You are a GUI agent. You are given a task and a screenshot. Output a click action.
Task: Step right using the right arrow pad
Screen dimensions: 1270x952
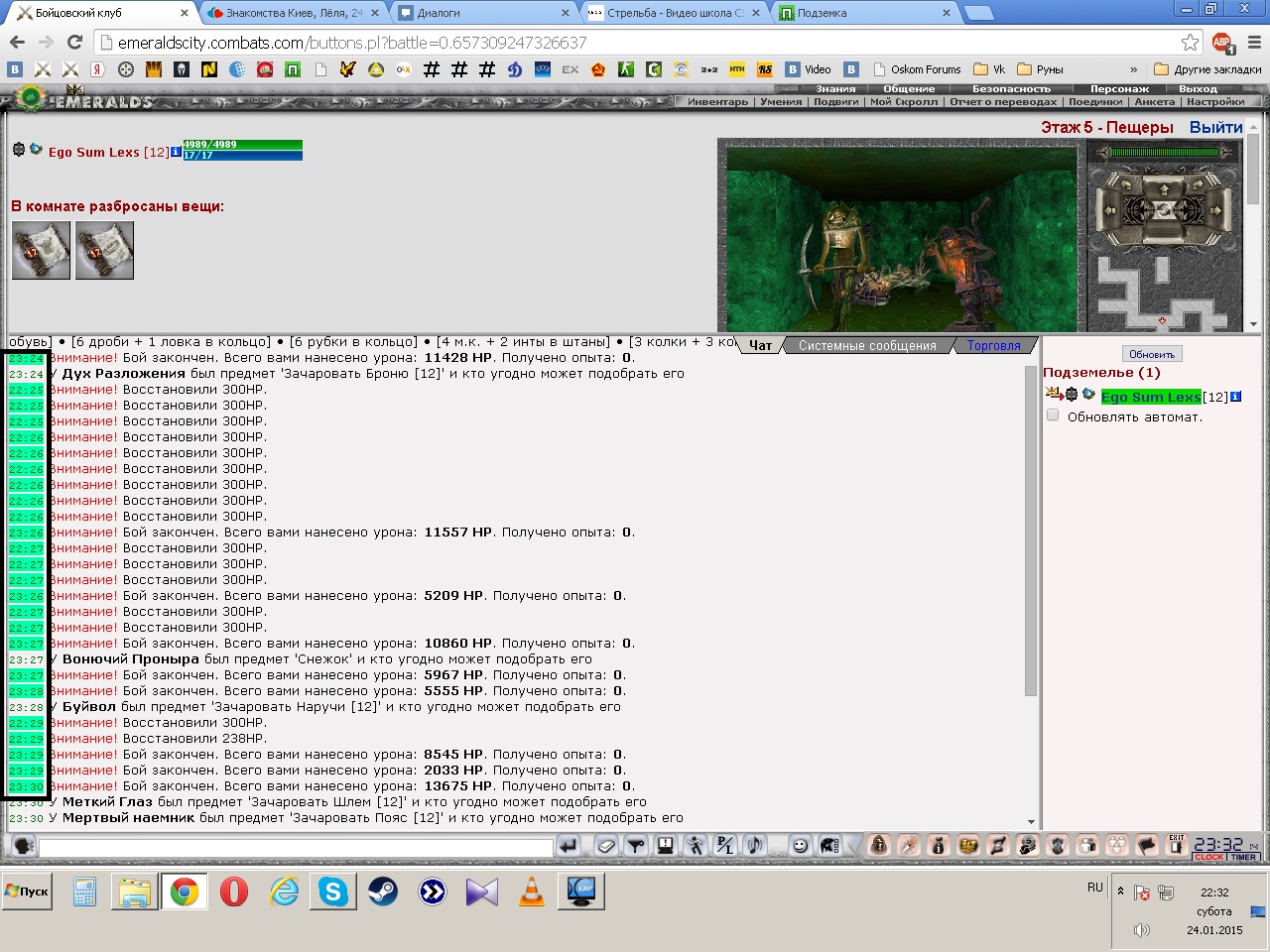point(1217,210)
